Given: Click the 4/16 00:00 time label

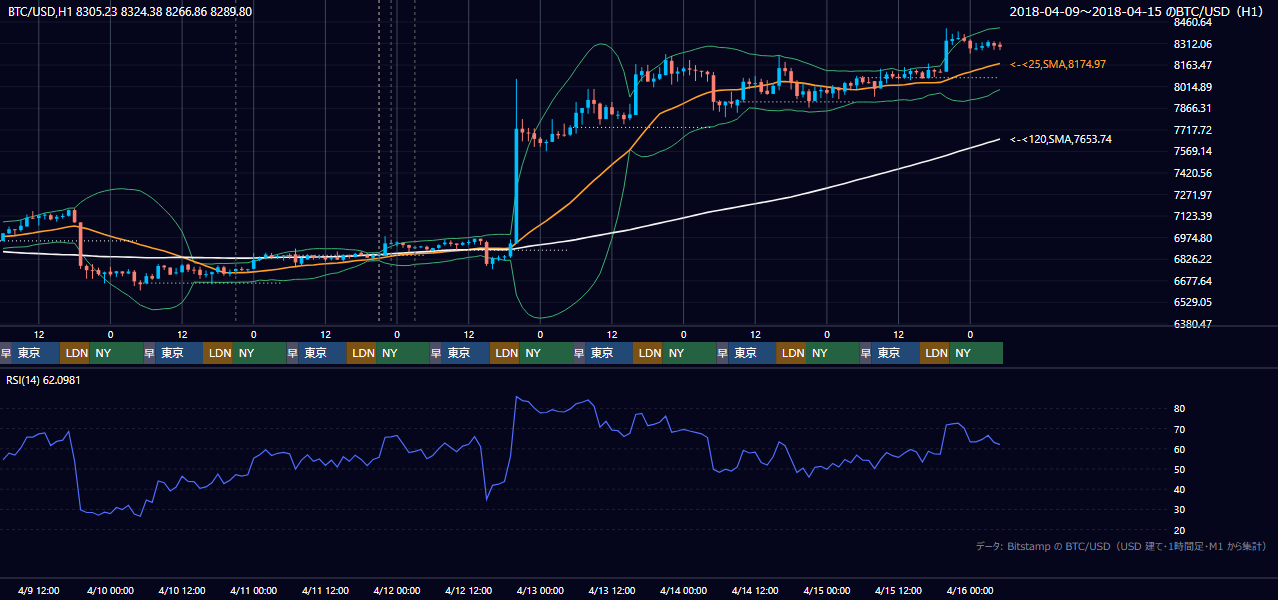Looking at the screenshot, I should pos(970,590).
